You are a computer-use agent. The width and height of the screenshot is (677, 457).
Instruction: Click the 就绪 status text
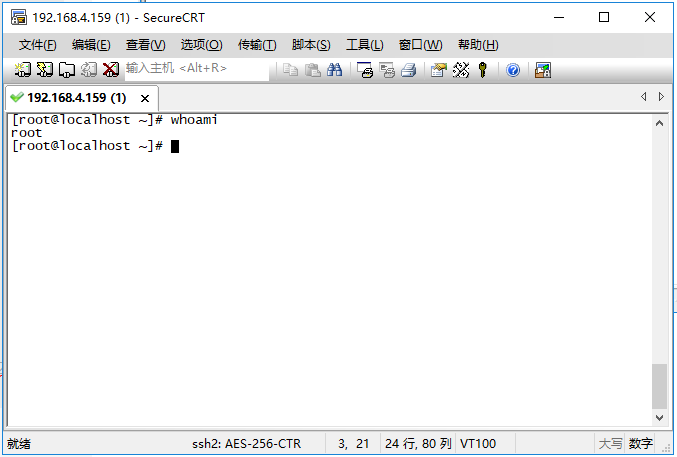click(x=19, y=444)
